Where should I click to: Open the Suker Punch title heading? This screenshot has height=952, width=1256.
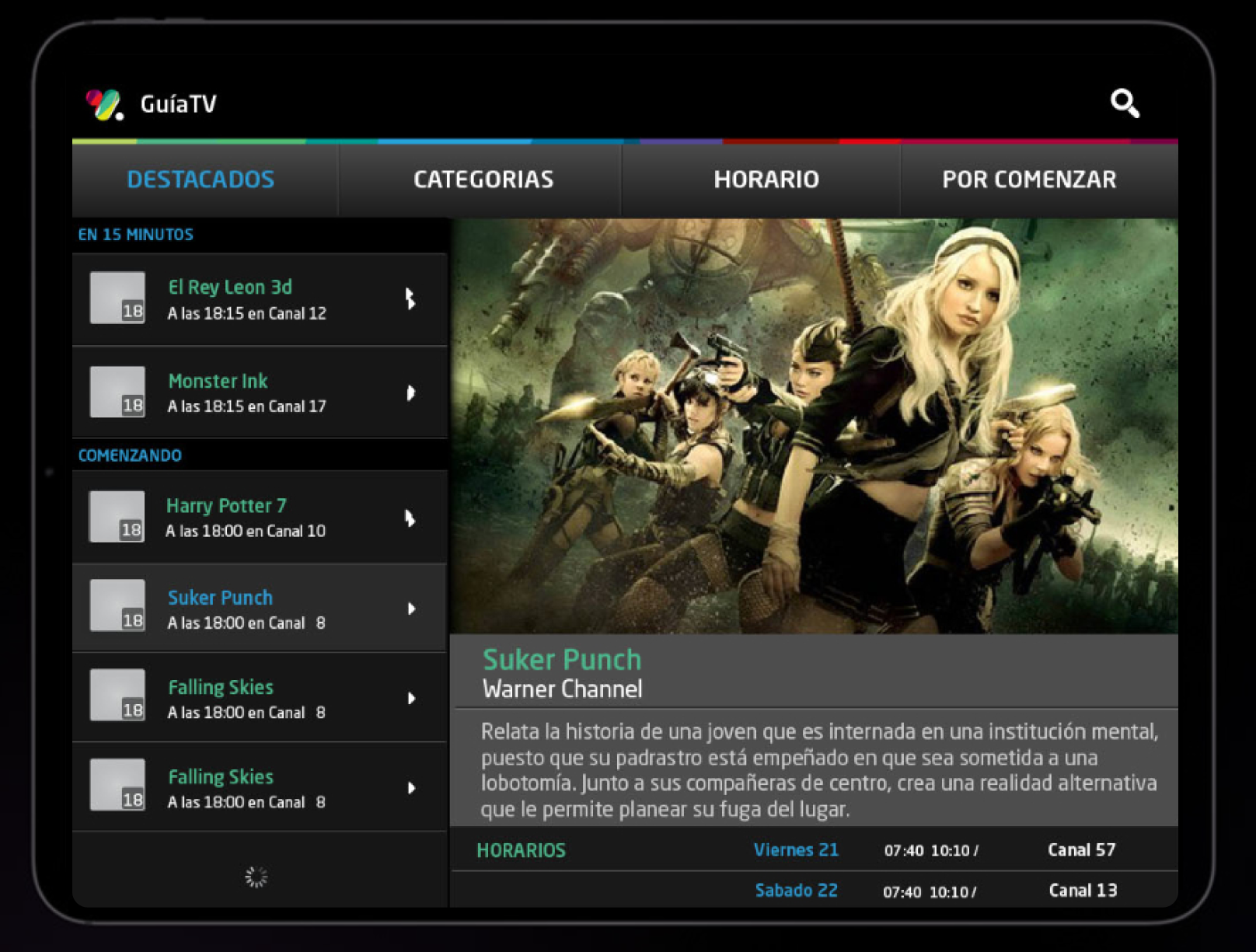click(x=562, y=660)
